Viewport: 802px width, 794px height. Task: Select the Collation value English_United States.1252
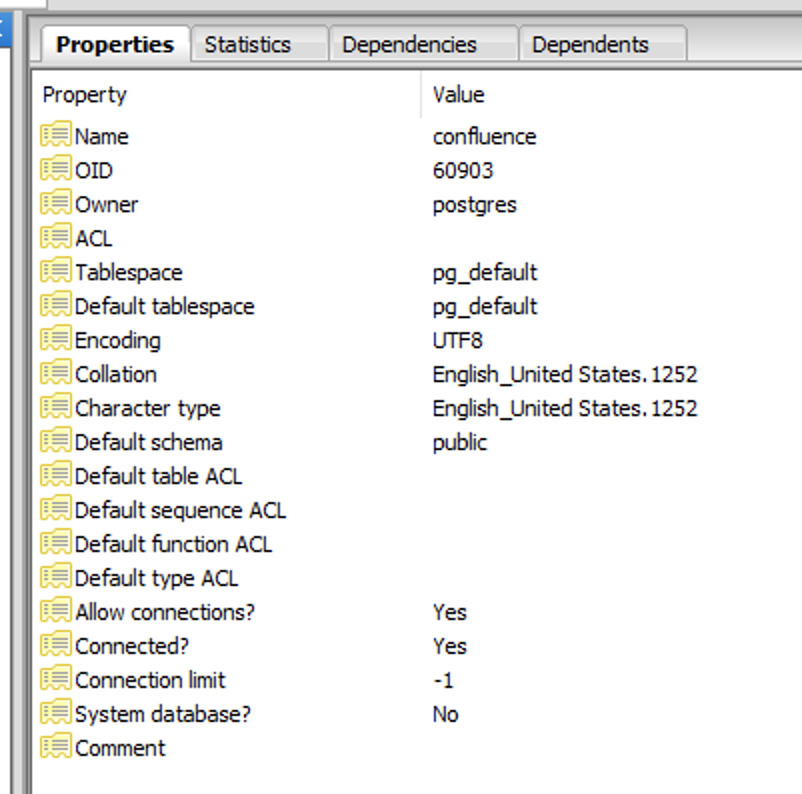coord(565,374)
